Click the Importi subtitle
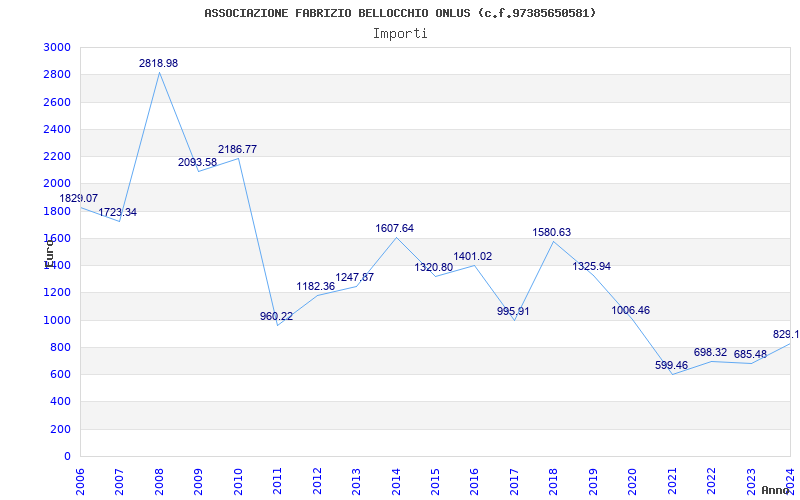This screenshot has height=500, width=800. [x=400, y=34]
